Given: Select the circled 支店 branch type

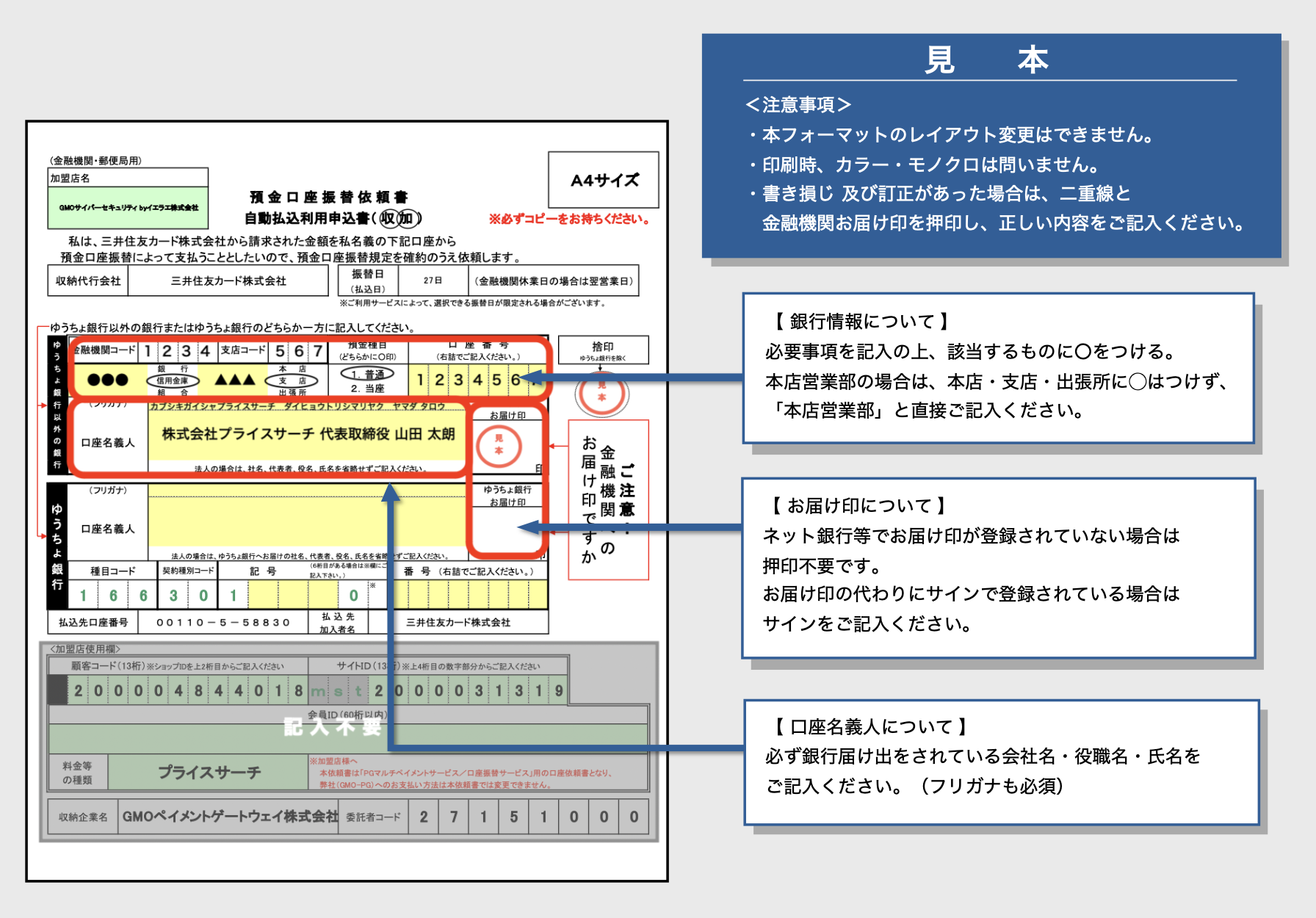Looking at the screenshot, I should [x=292, y=380].
